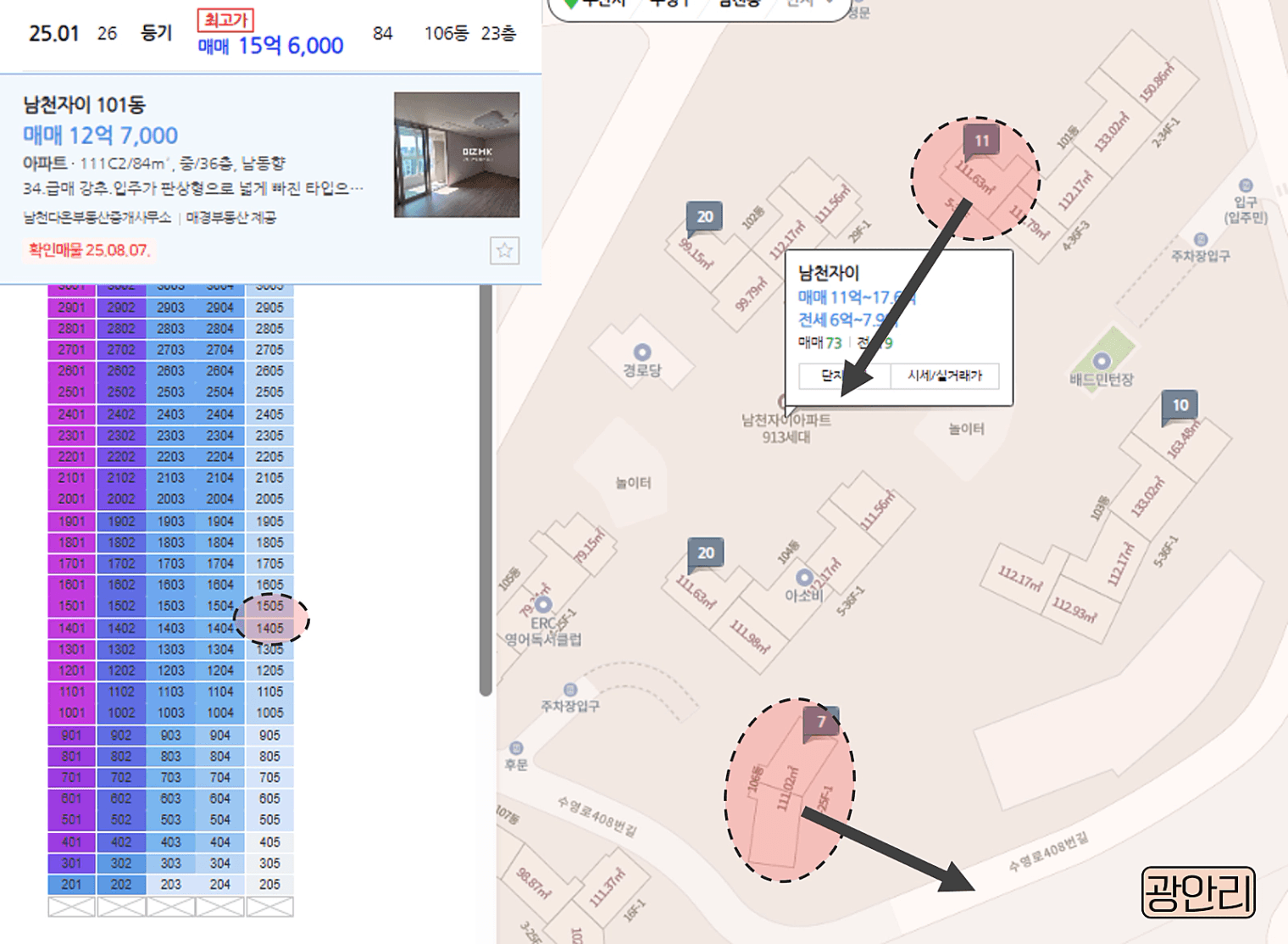Select unit 1405 in the floor grid
The height and width of the screenshot is (944, 1288).
click(269, 628)
